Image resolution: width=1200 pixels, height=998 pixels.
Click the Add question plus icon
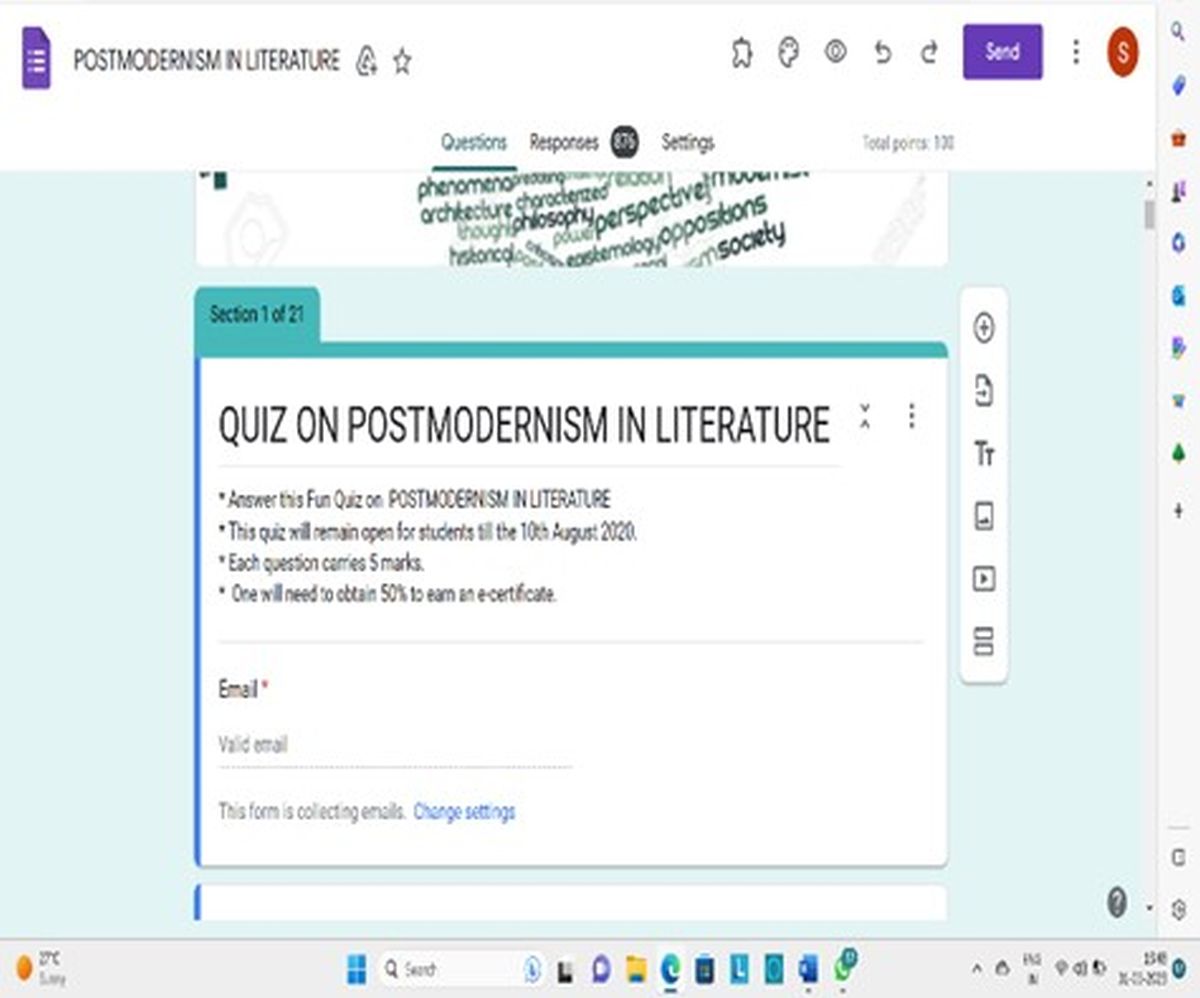tap(984, 328)
